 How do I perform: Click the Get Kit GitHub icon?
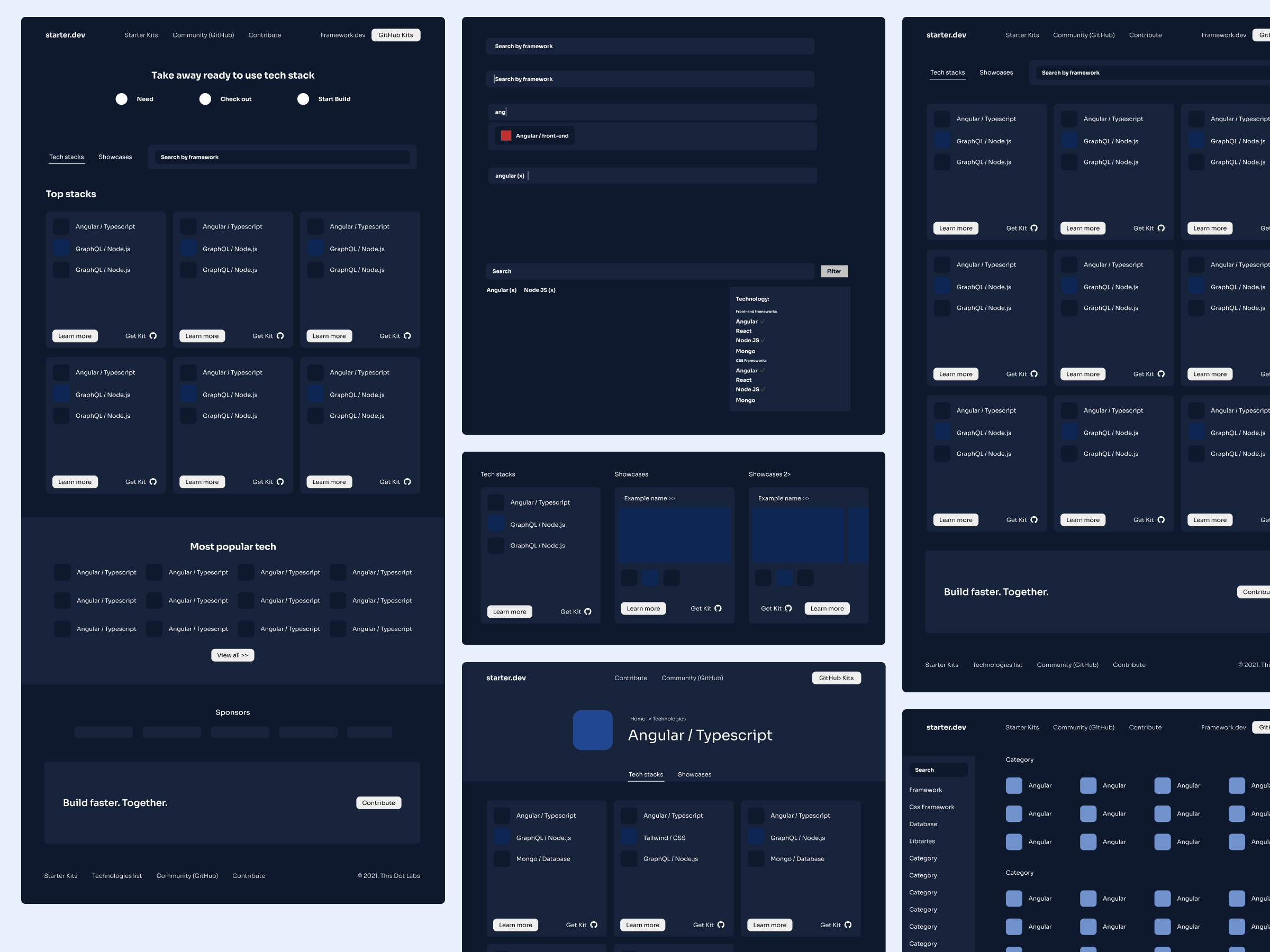pyautogui.click(x=151, y=335)
